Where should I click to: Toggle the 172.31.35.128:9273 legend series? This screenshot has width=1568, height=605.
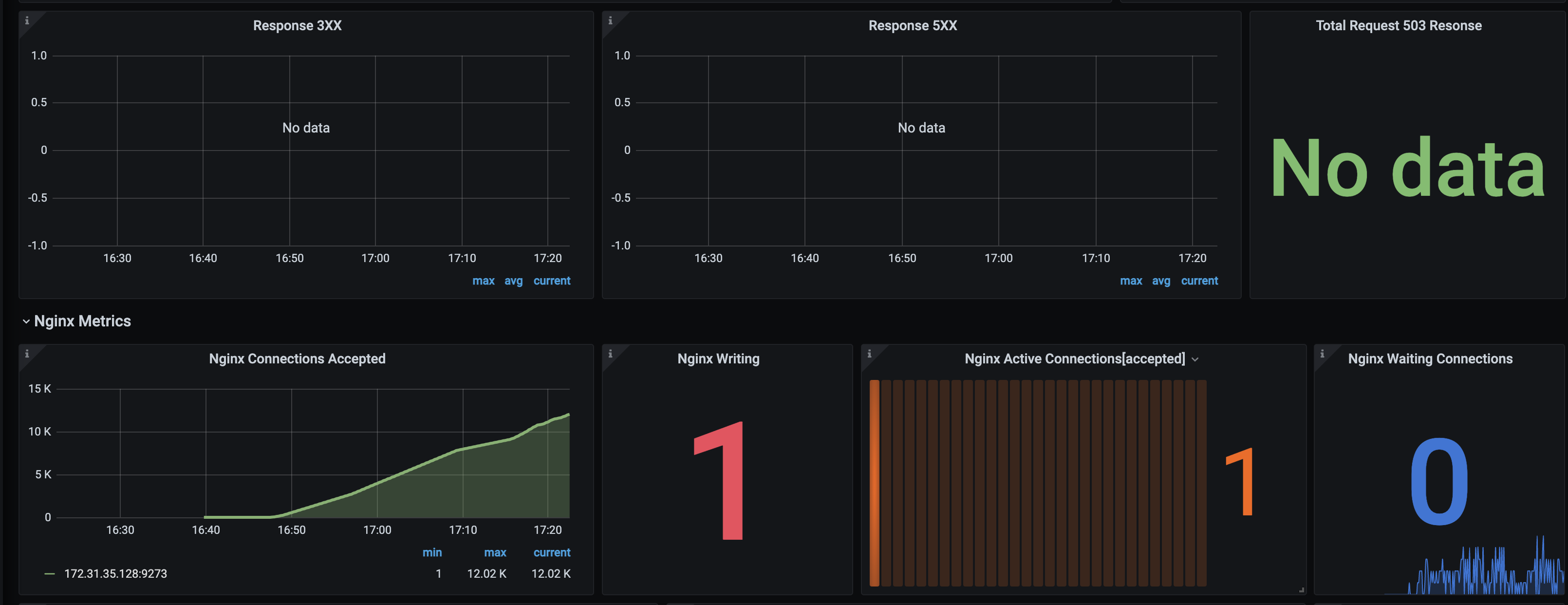(115, 574)
